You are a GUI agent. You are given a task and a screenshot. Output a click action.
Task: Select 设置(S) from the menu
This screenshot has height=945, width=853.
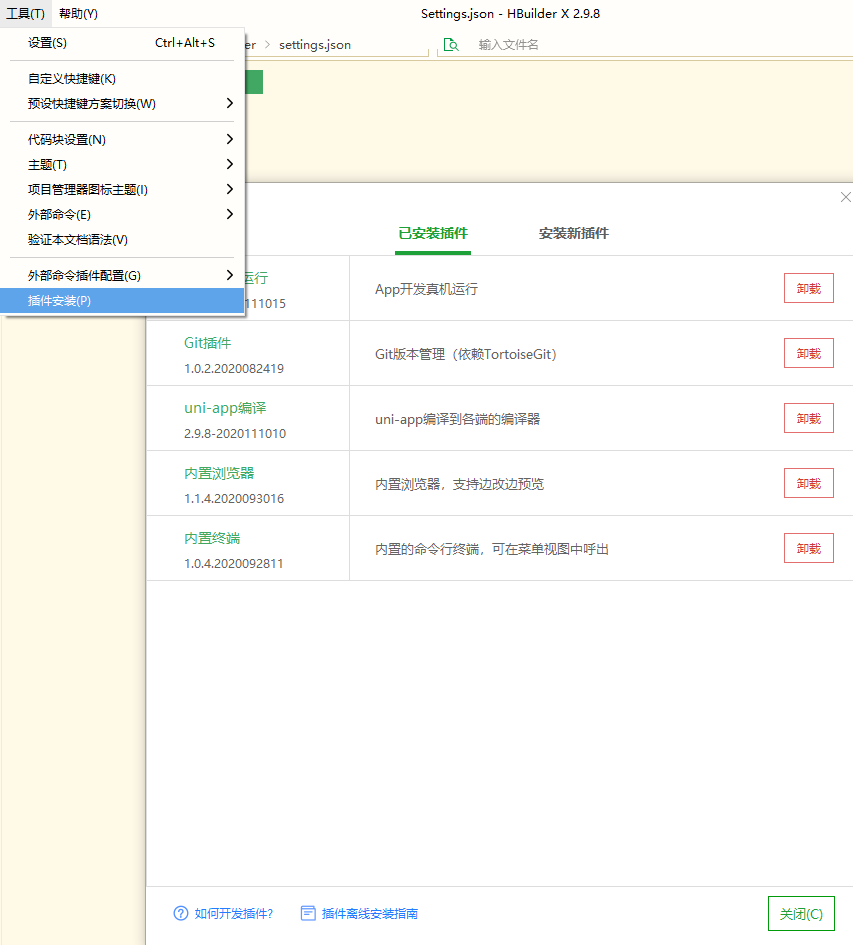pyautogui.click(x=122, y=43)
